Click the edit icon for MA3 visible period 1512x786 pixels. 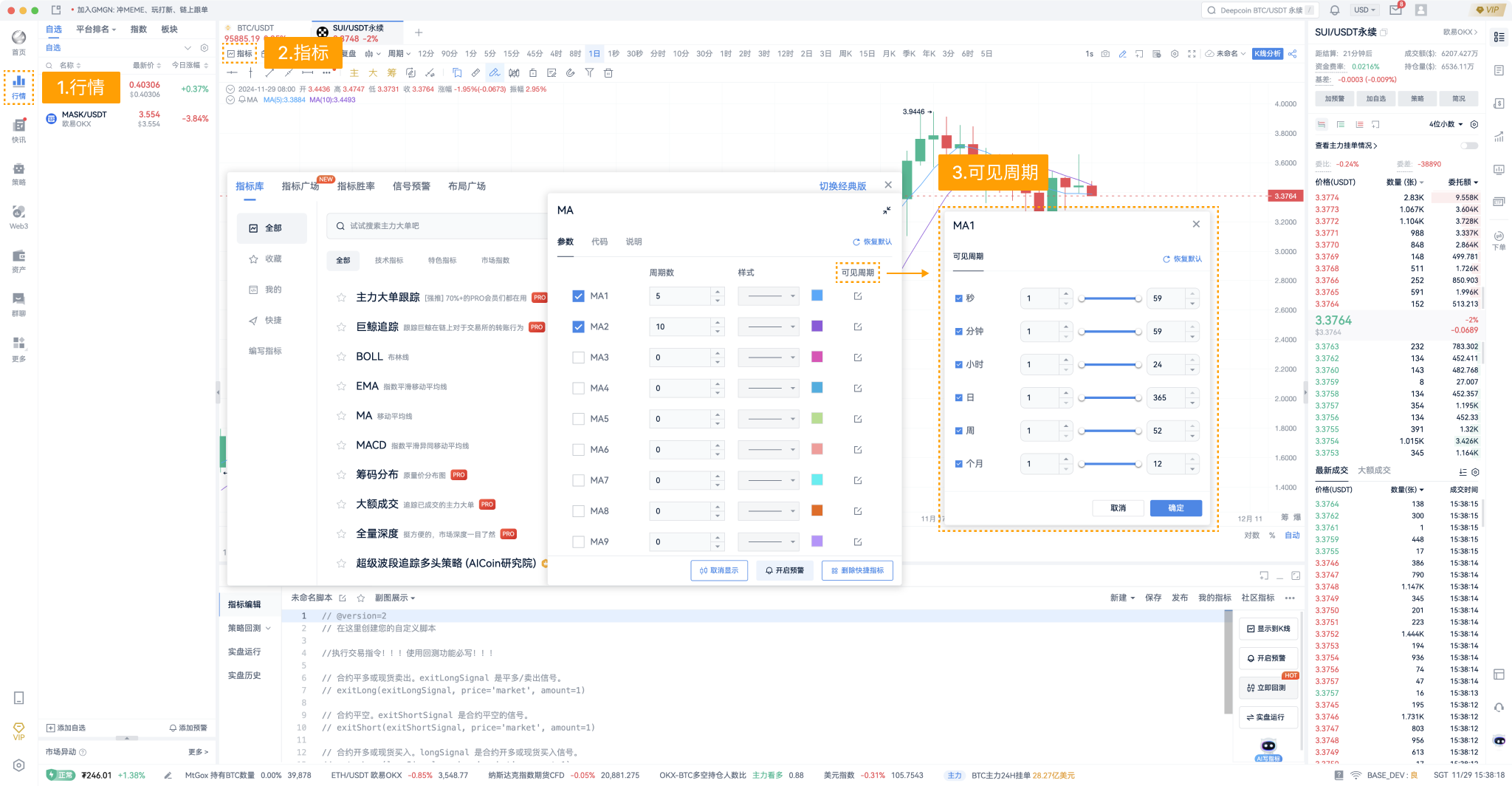[x=858, y=358]
